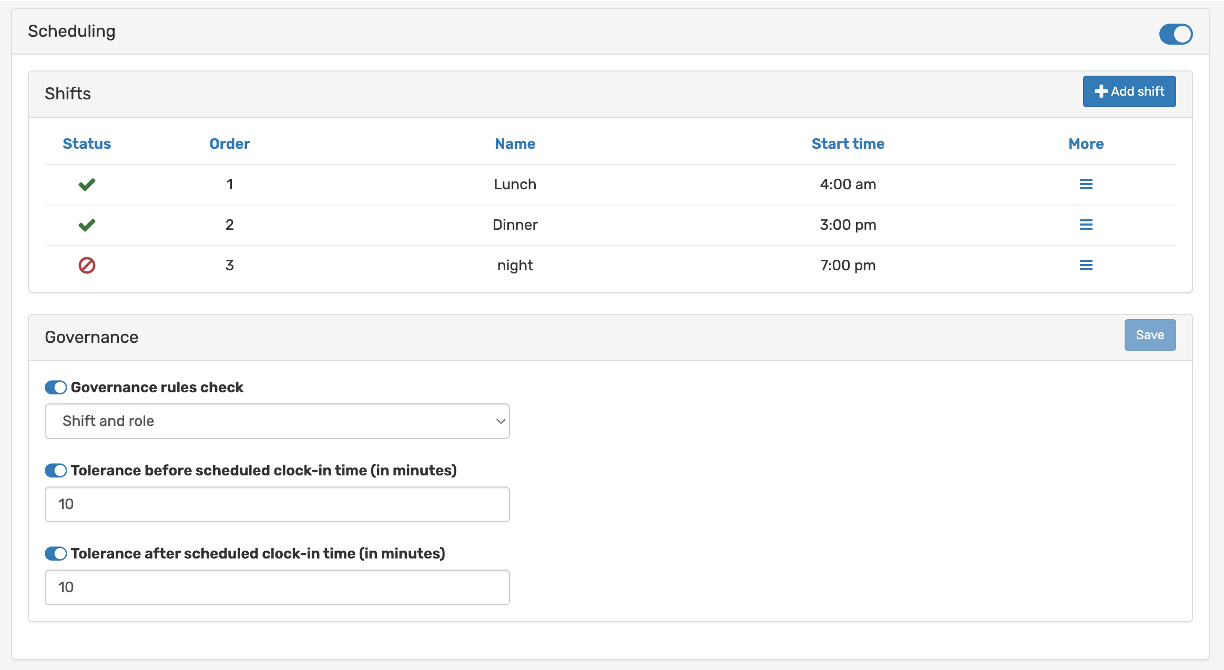Screen dimensions: 1224x670
Task: Open the more menu for Dinner shift
Action: click(1086, 225)
